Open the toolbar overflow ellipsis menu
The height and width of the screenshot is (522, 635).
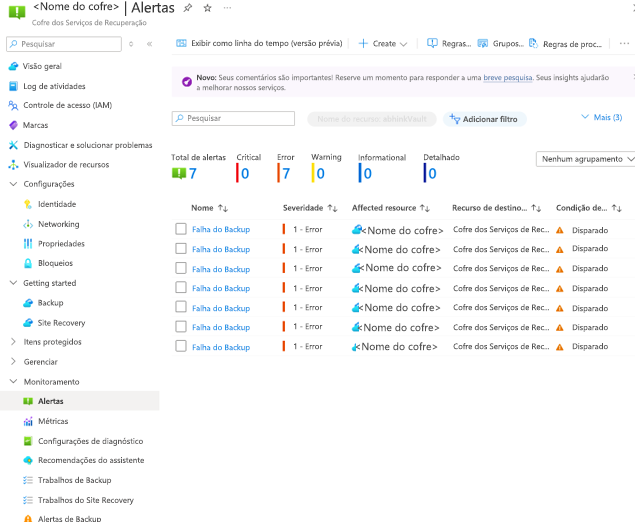tap(624, 43)
